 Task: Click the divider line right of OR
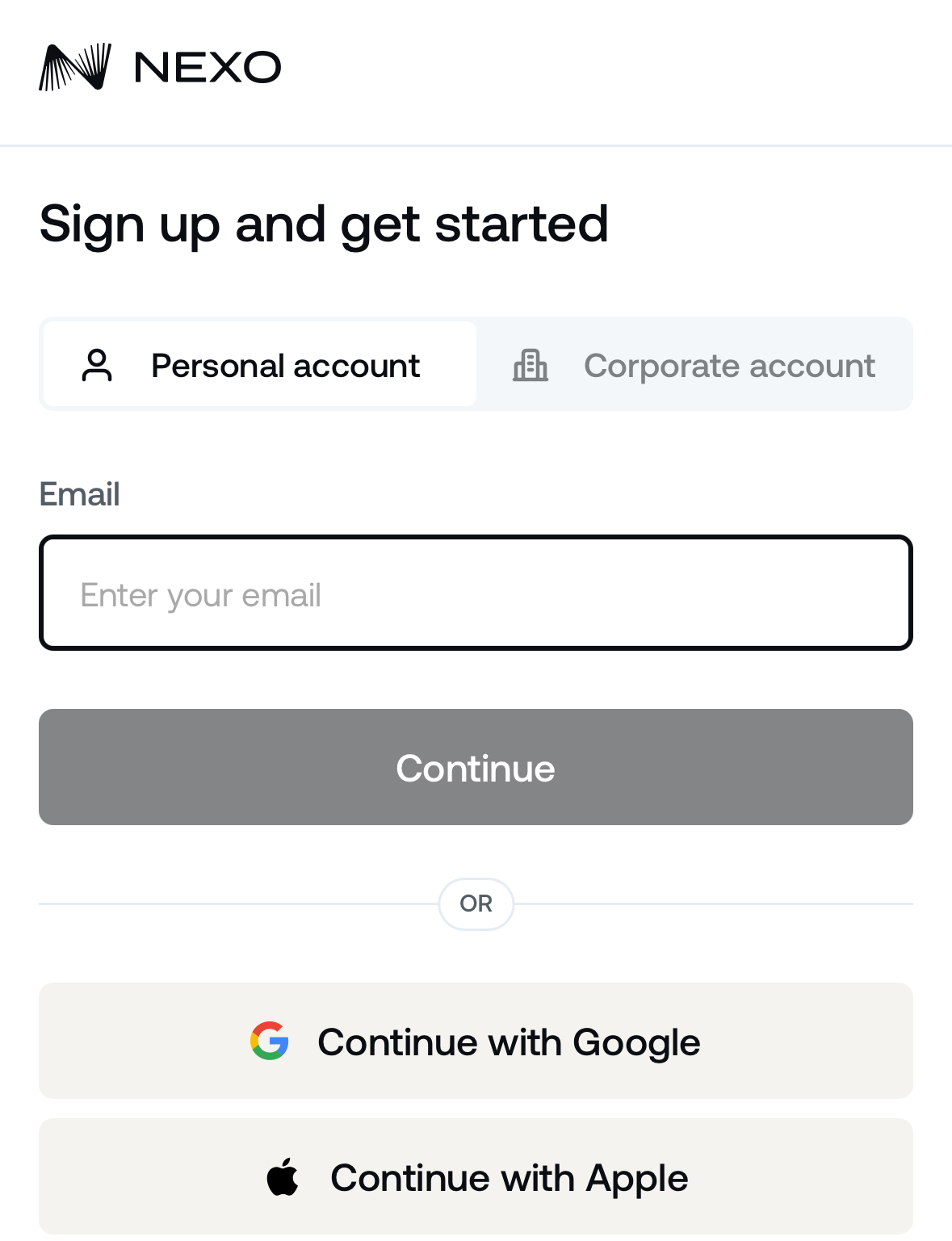(x=714, y=903)
